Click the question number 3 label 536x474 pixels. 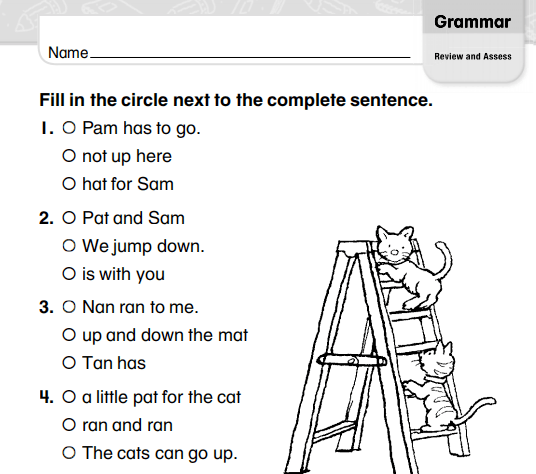coord(46,307)
